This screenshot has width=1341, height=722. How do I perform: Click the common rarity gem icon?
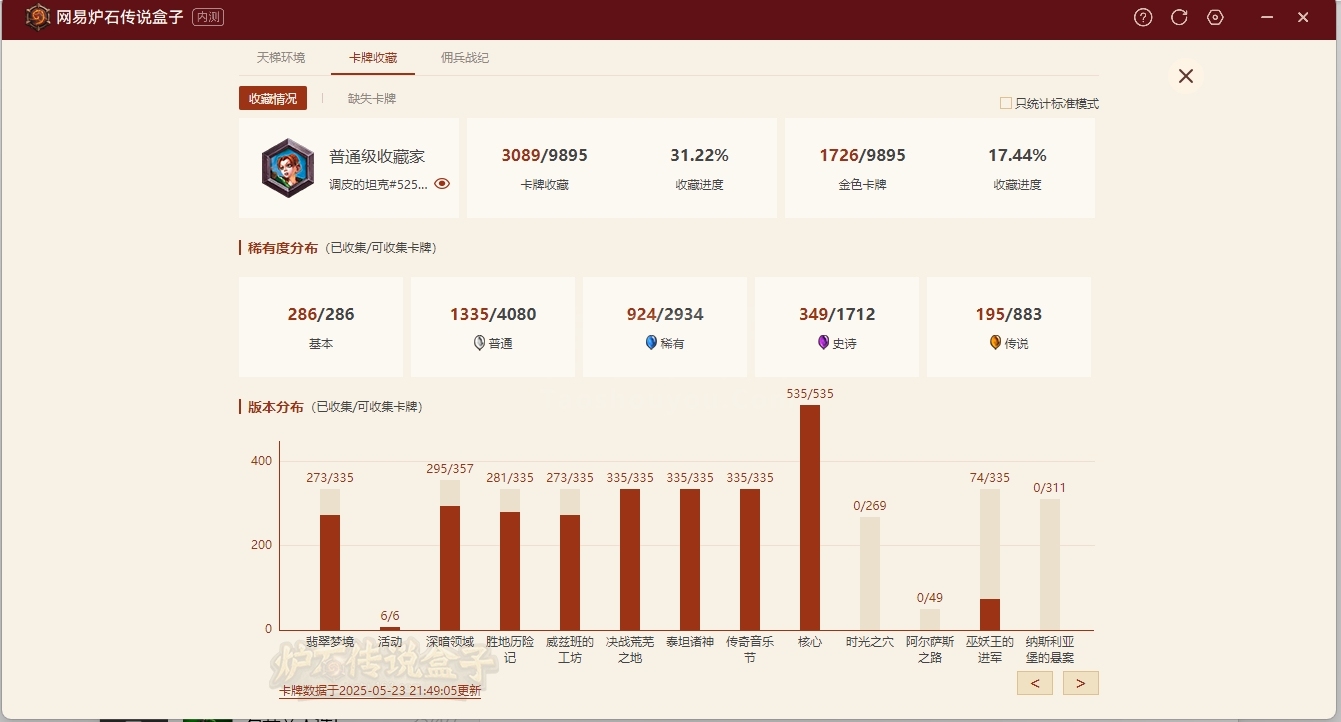click(x=480, y=343)
